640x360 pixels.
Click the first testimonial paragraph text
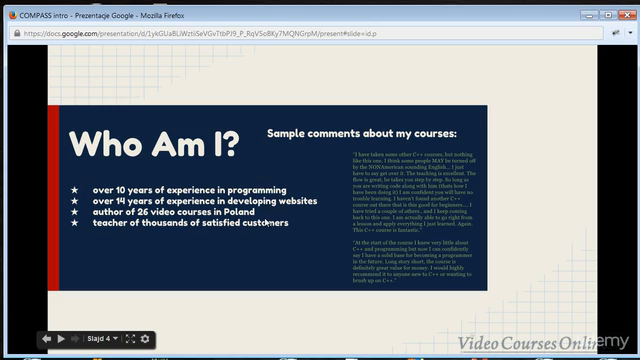point(414,192)
